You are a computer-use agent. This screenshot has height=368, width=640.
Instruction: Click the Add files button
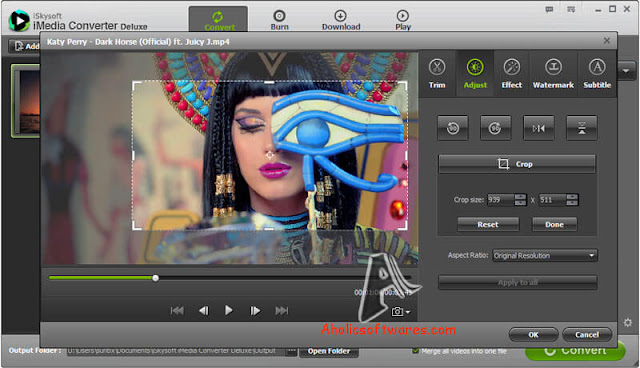click(x=25, y=46)
